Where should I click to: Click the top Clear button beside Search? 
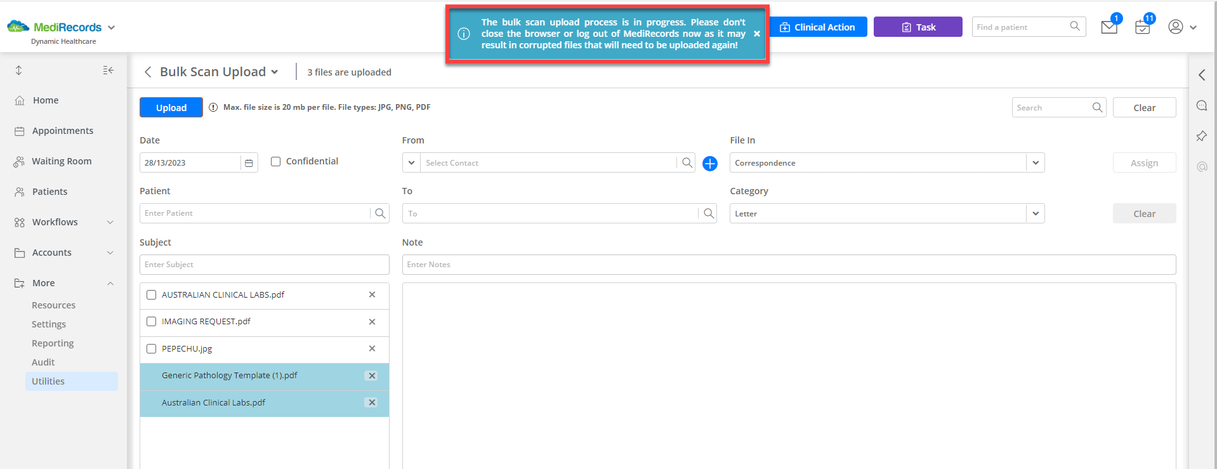coord(1144,107)
